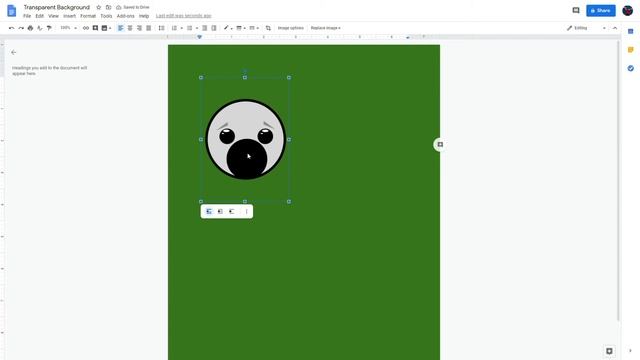Check the Saved to Drive status icon
Screen dimensions: 640x360
(118, 7)
